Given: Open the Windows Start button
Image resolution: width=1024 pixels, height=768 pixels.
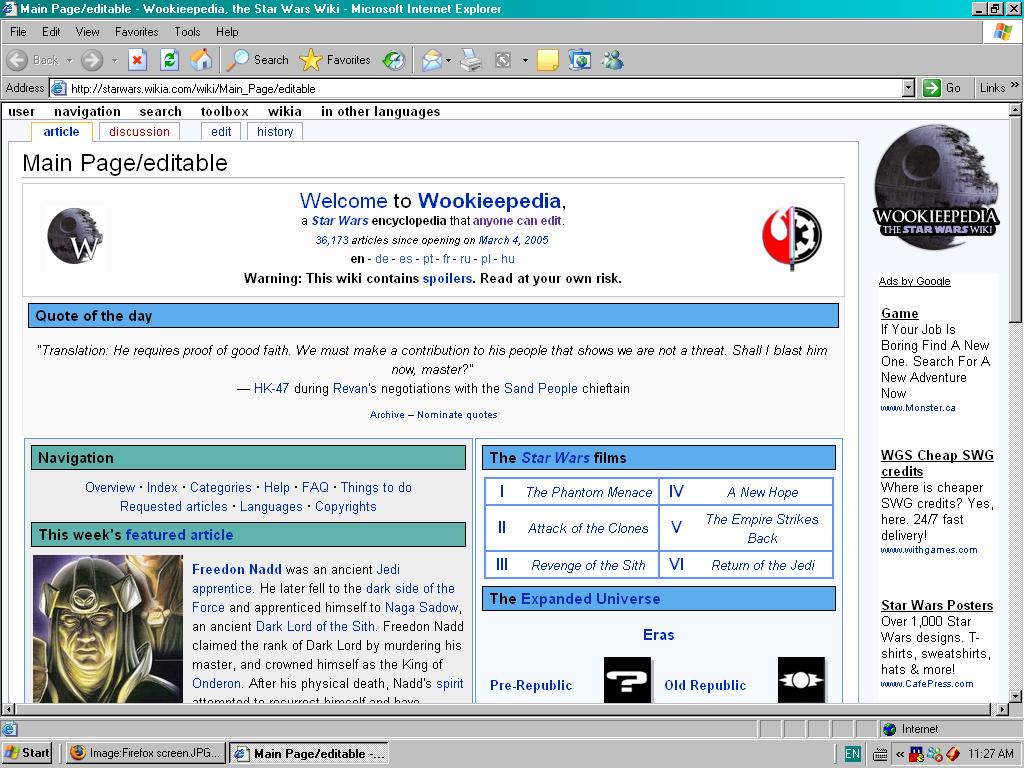Looking at the screenshot, I should coord(28,753).
